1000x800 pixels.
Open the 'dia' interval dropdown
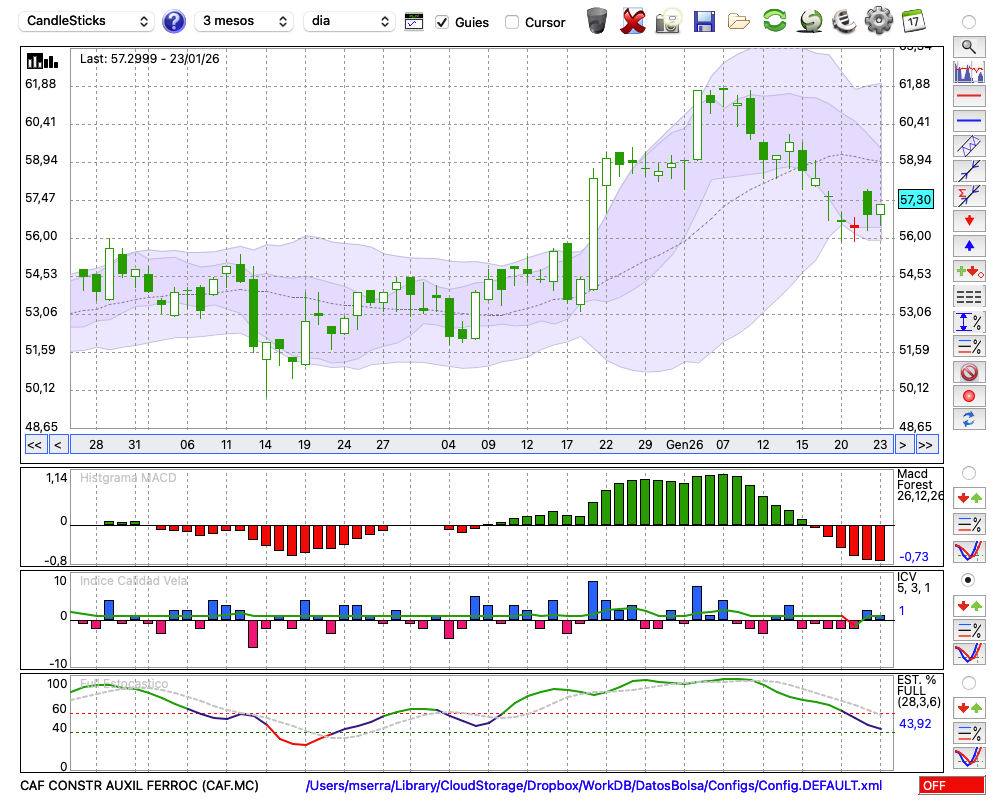coord(349,21)
